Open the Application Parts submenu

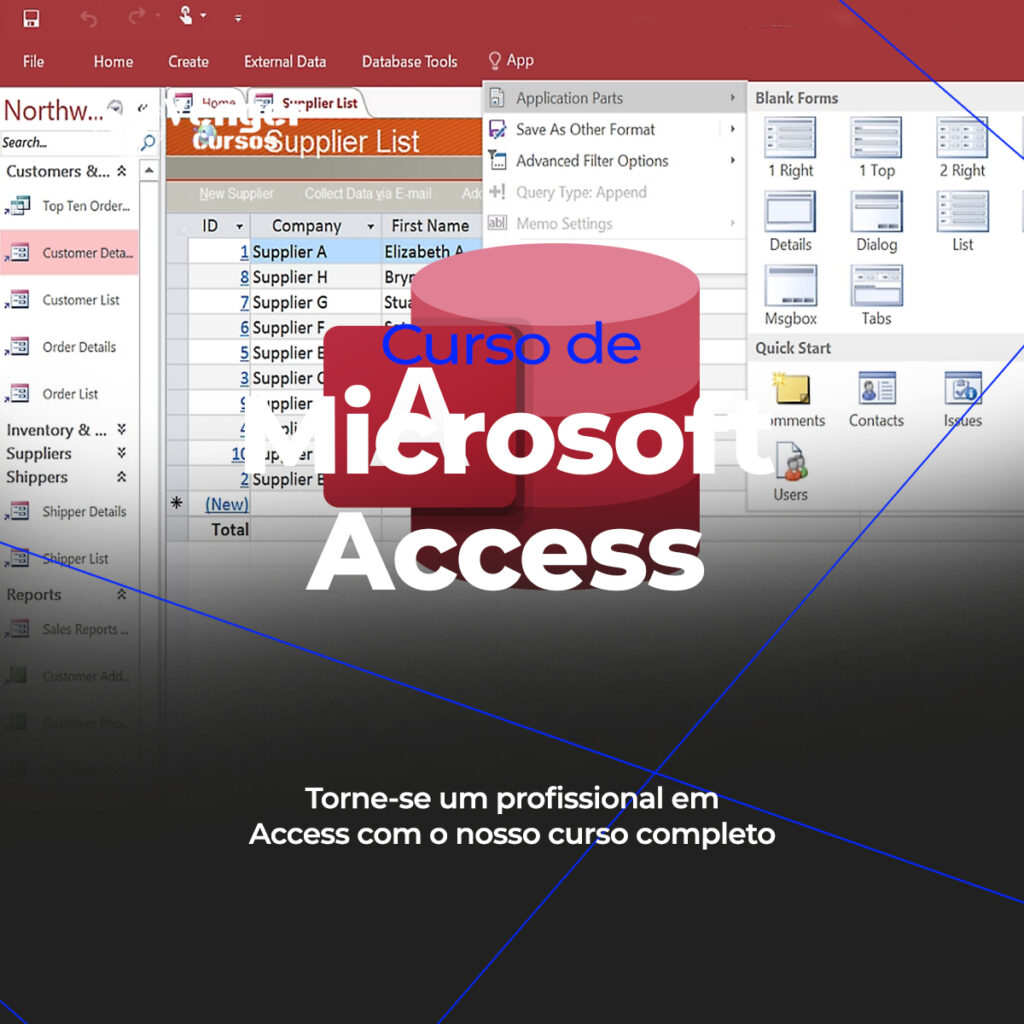click(x=615, y=98)
